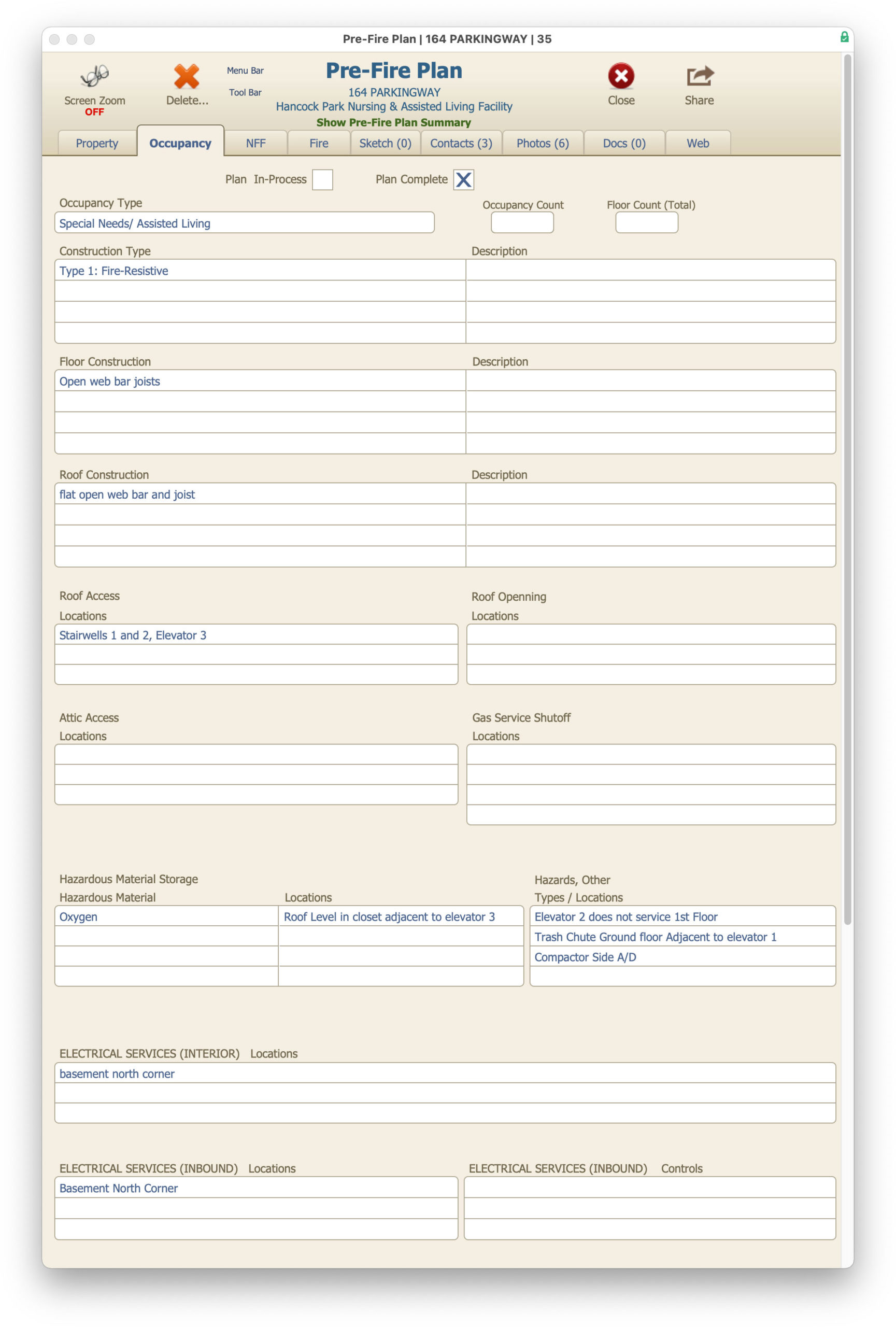Screen dimensions: 896x1327
Task: Select Floor Construction row Open web bar joists
Action: (260, 382)
